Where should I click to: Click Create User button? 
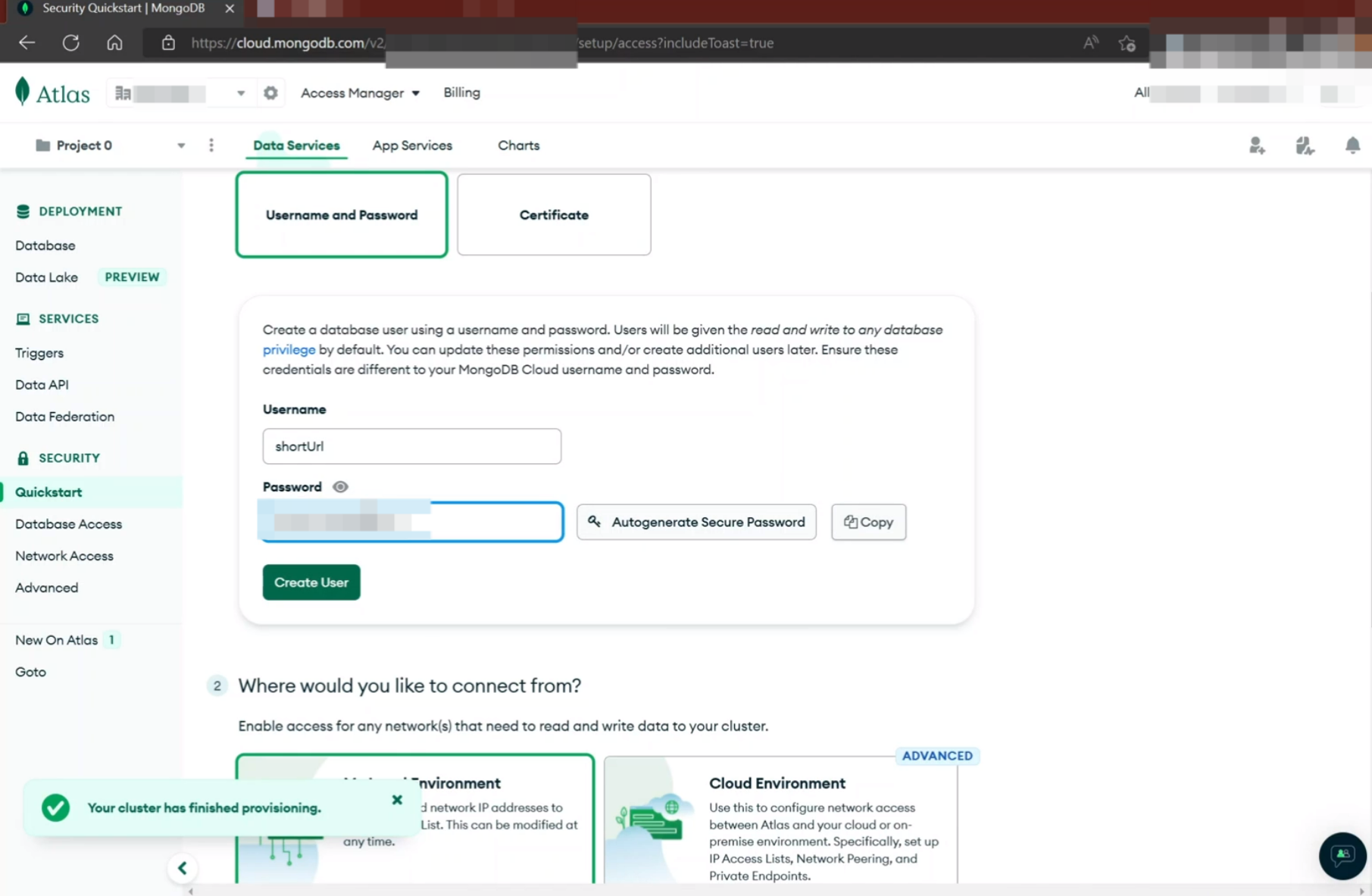pos(311,582)
